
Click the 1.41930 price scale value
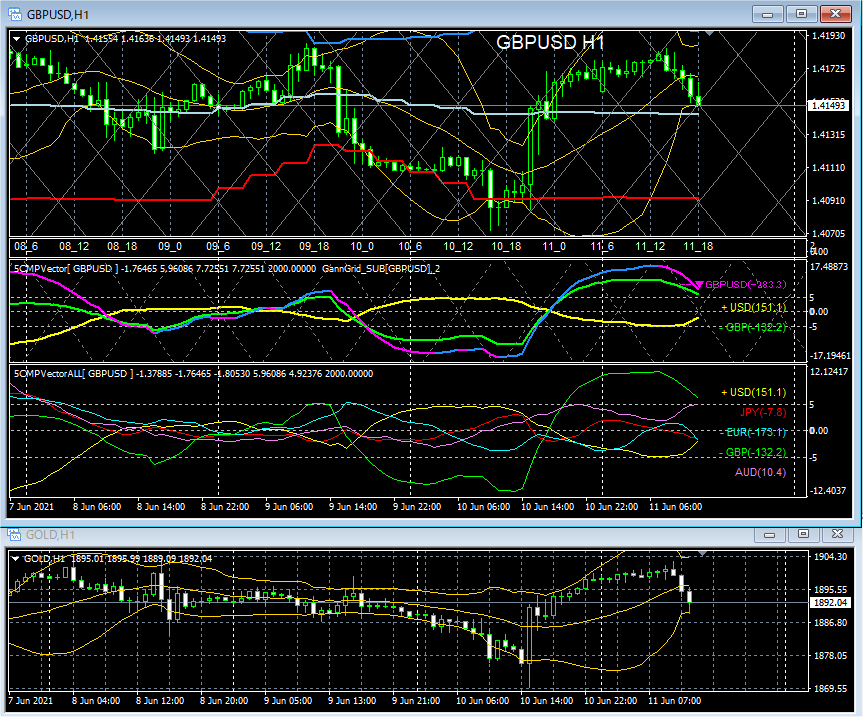point(828,36)
